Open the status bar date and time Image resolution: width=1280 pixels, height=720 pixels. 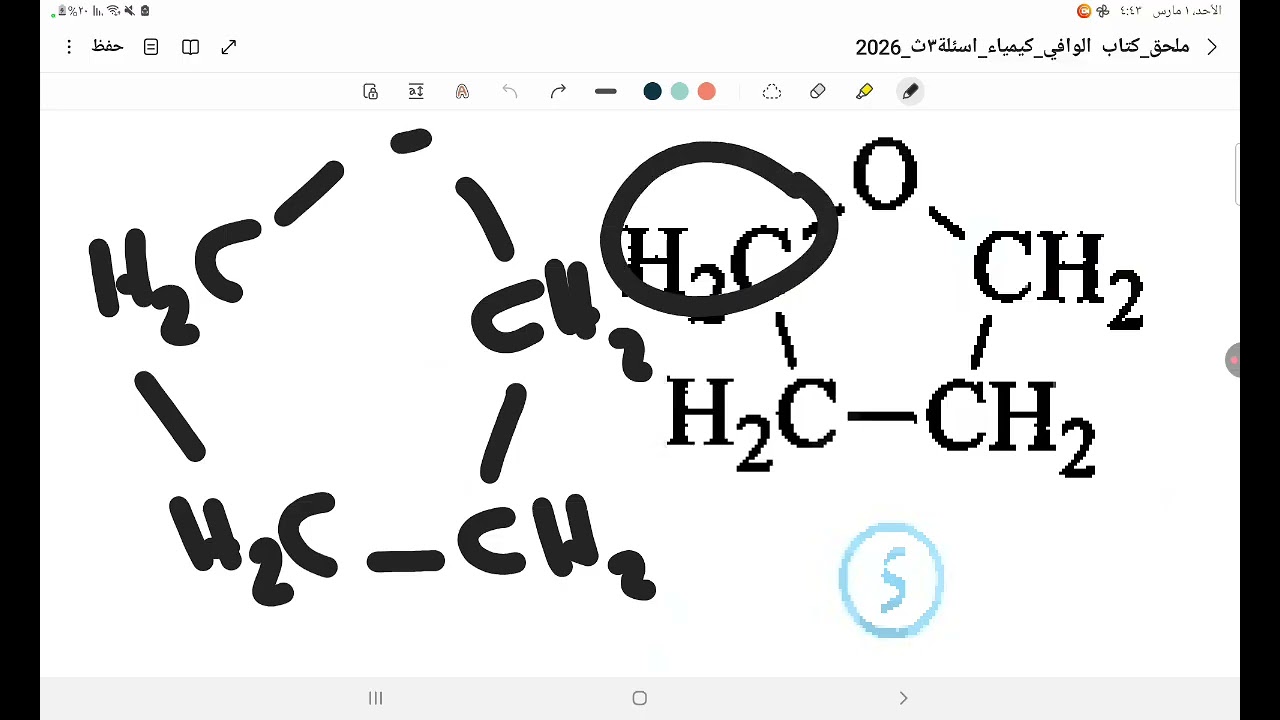pyautogui.click(x=1170, y=11)
